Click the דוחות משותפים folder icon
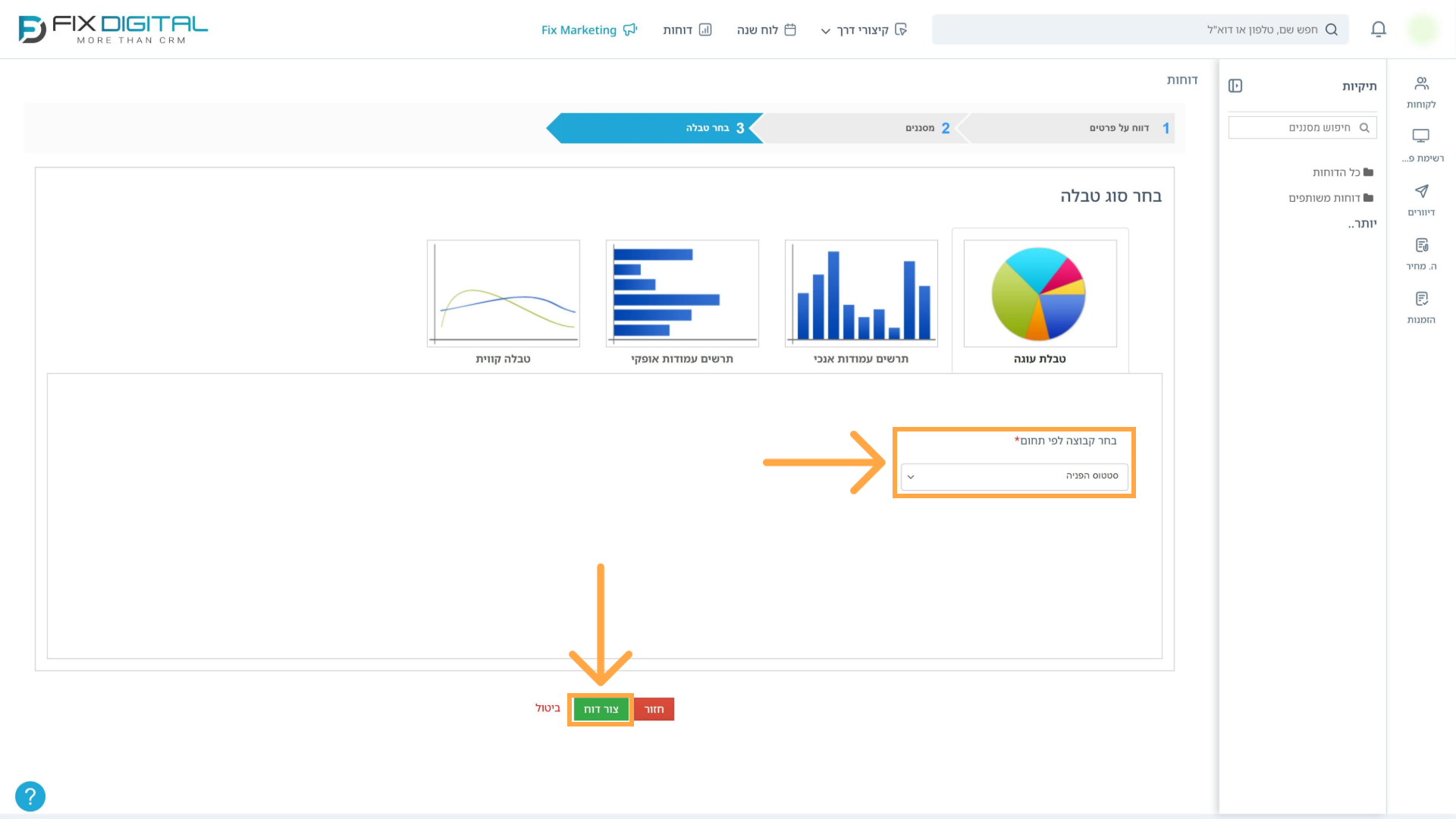 click(x=1368, y=198)
